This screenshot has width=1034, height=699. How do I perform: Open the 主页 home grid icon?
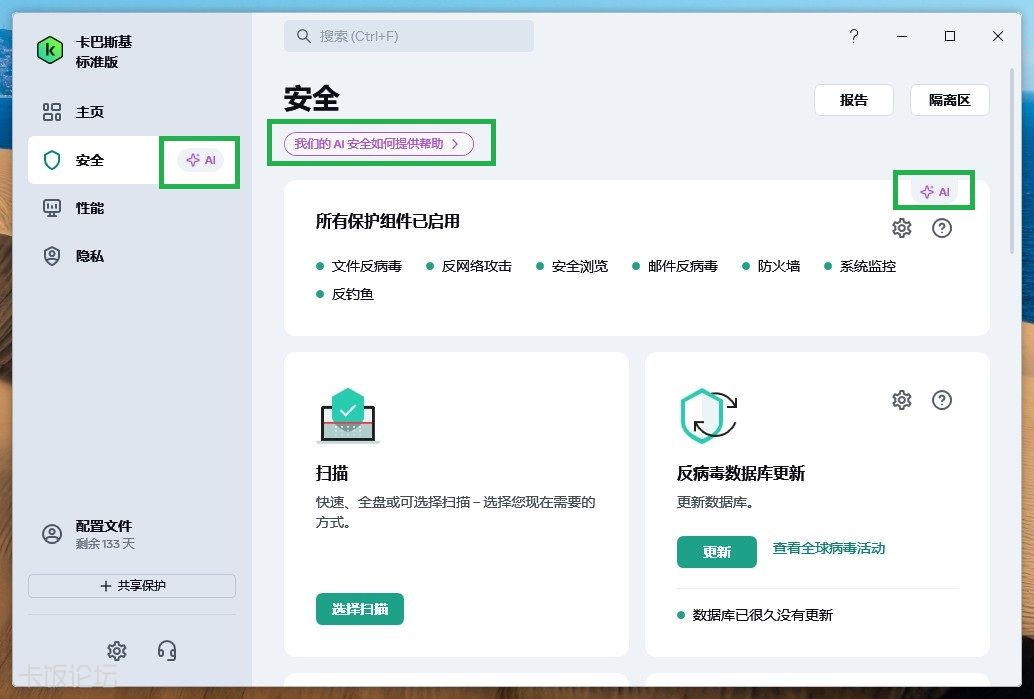tap(51, 112)
